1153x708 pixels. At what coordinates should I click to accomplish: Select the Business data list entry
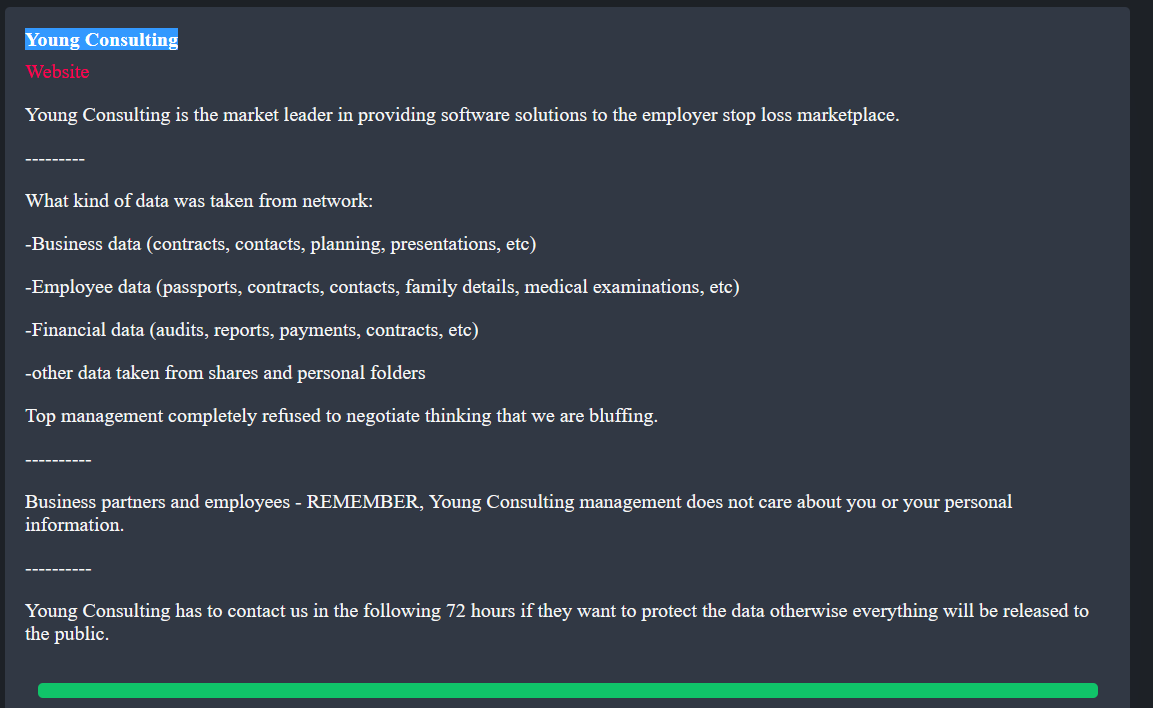[280, 244]
